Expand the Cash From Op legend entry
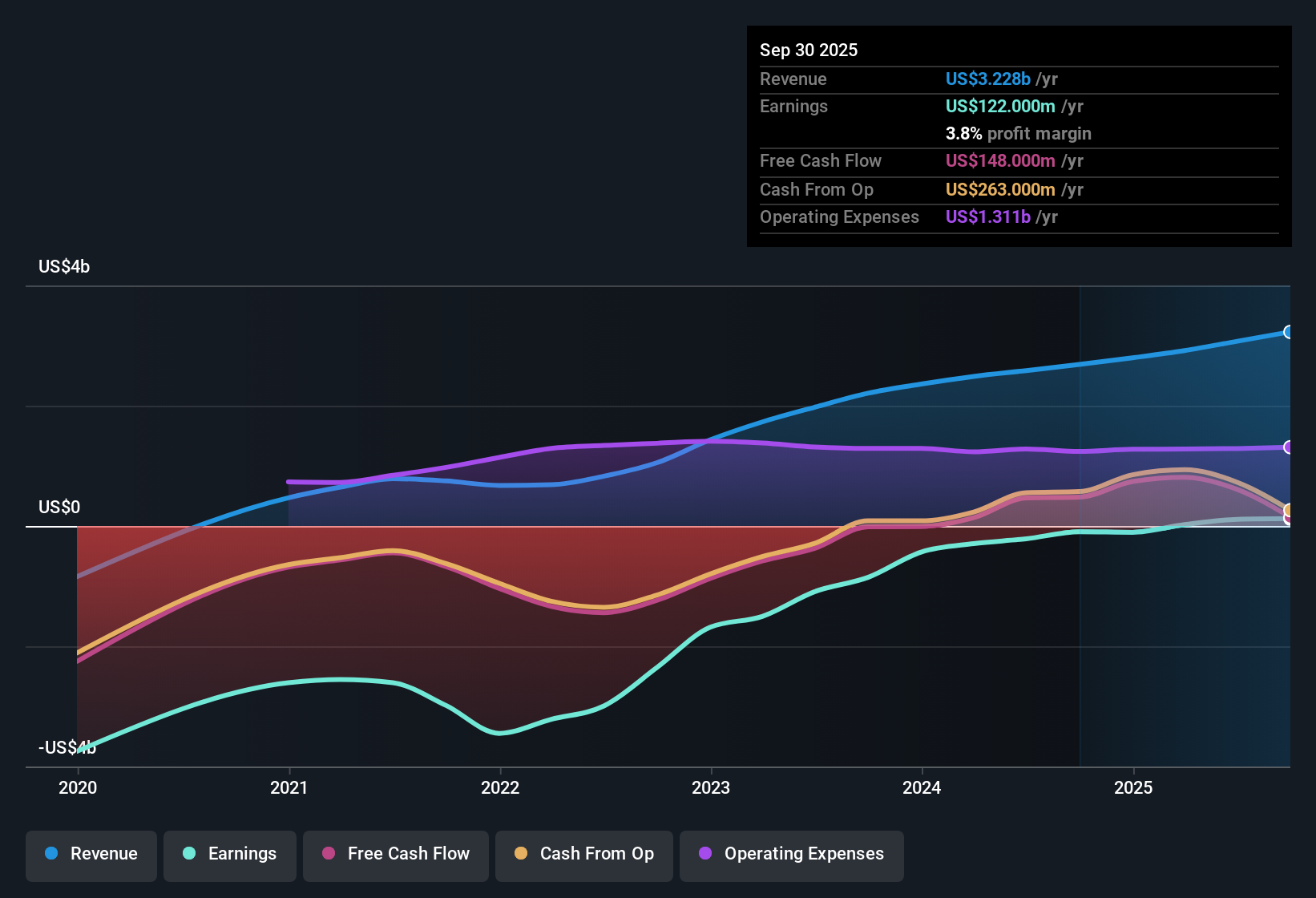The width and height of the screenshot is (1316, 898). click(583, 854)
